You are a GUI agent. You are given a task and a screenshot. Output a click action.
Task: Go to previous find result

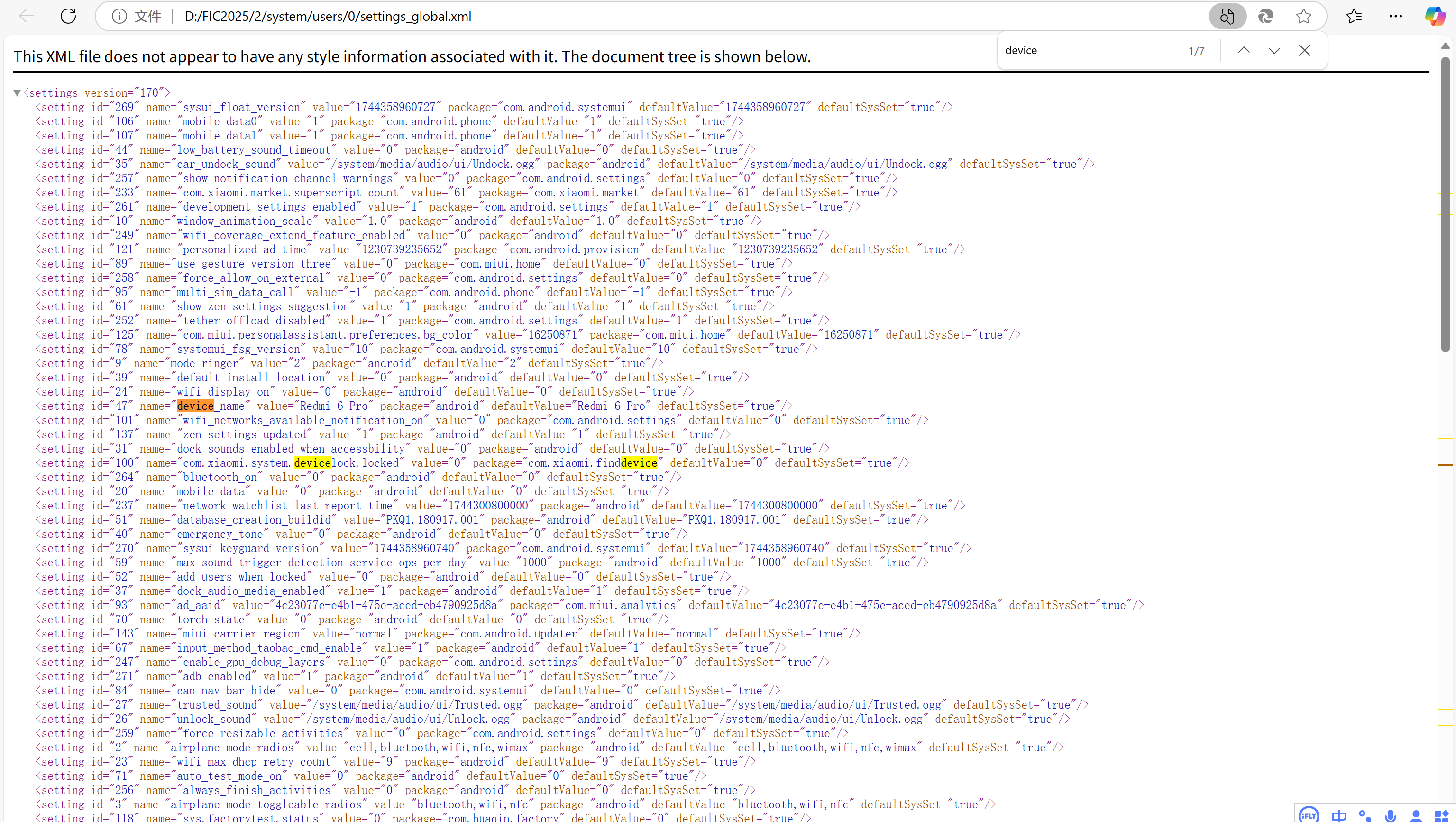(x=1244, y=50)
